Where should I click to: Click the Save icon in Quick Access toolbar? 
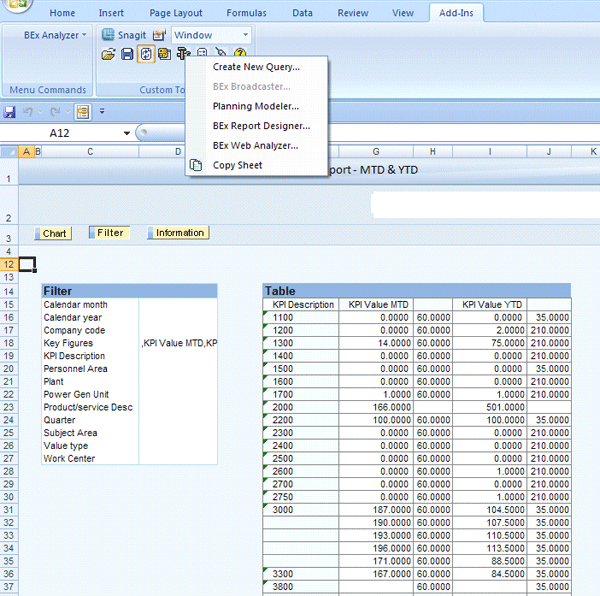[x=10, y=112]
